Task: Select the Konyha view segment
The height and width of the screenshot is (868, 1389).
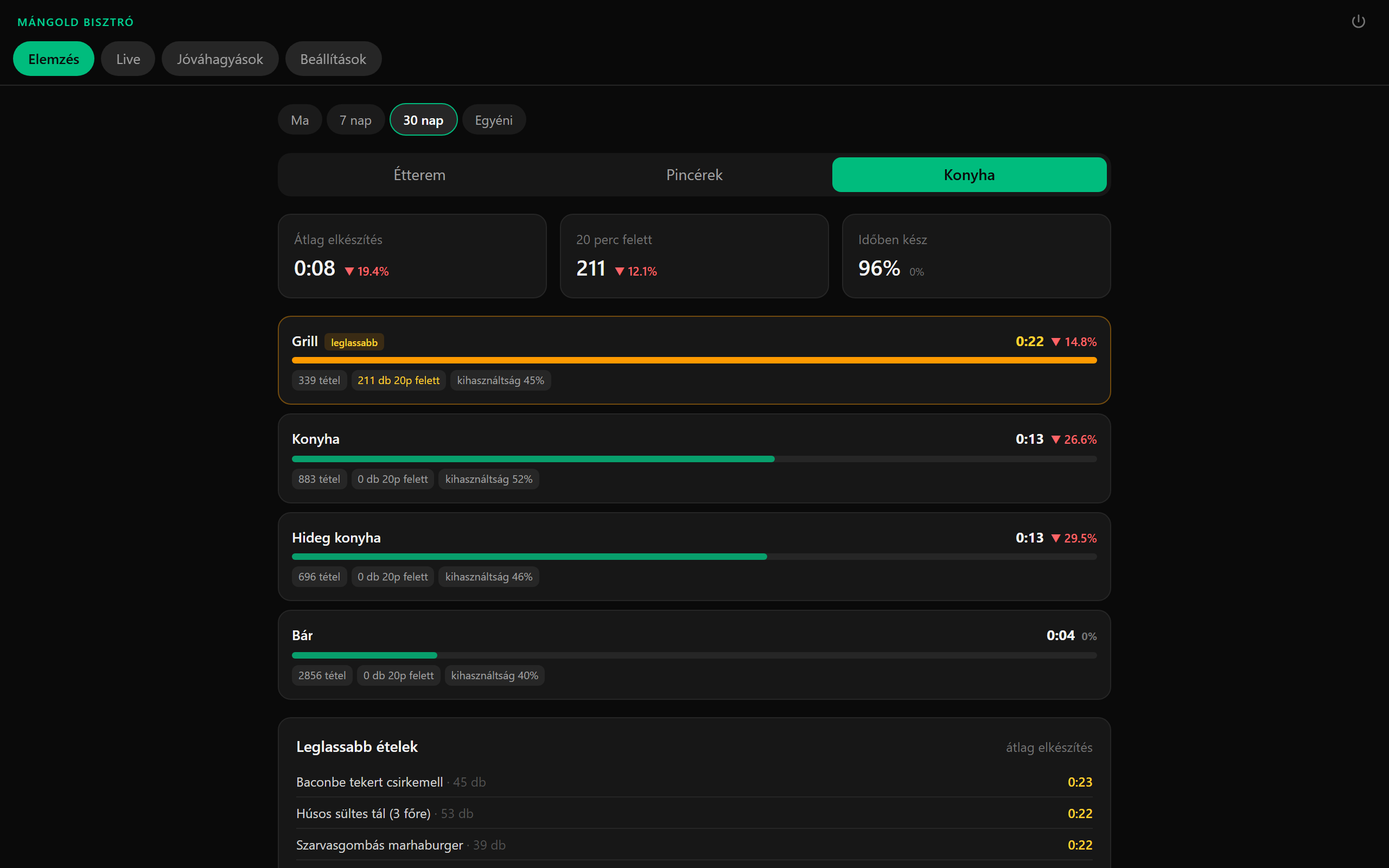Action: pyautogui.click(x=970, y=175)
